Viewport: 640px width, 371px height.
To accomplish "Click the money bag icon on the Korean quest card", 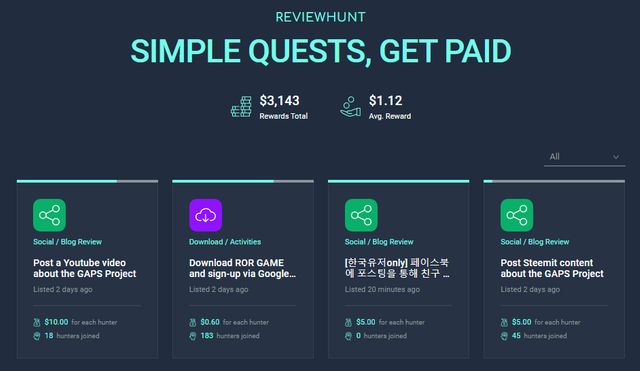I will 348,322.
